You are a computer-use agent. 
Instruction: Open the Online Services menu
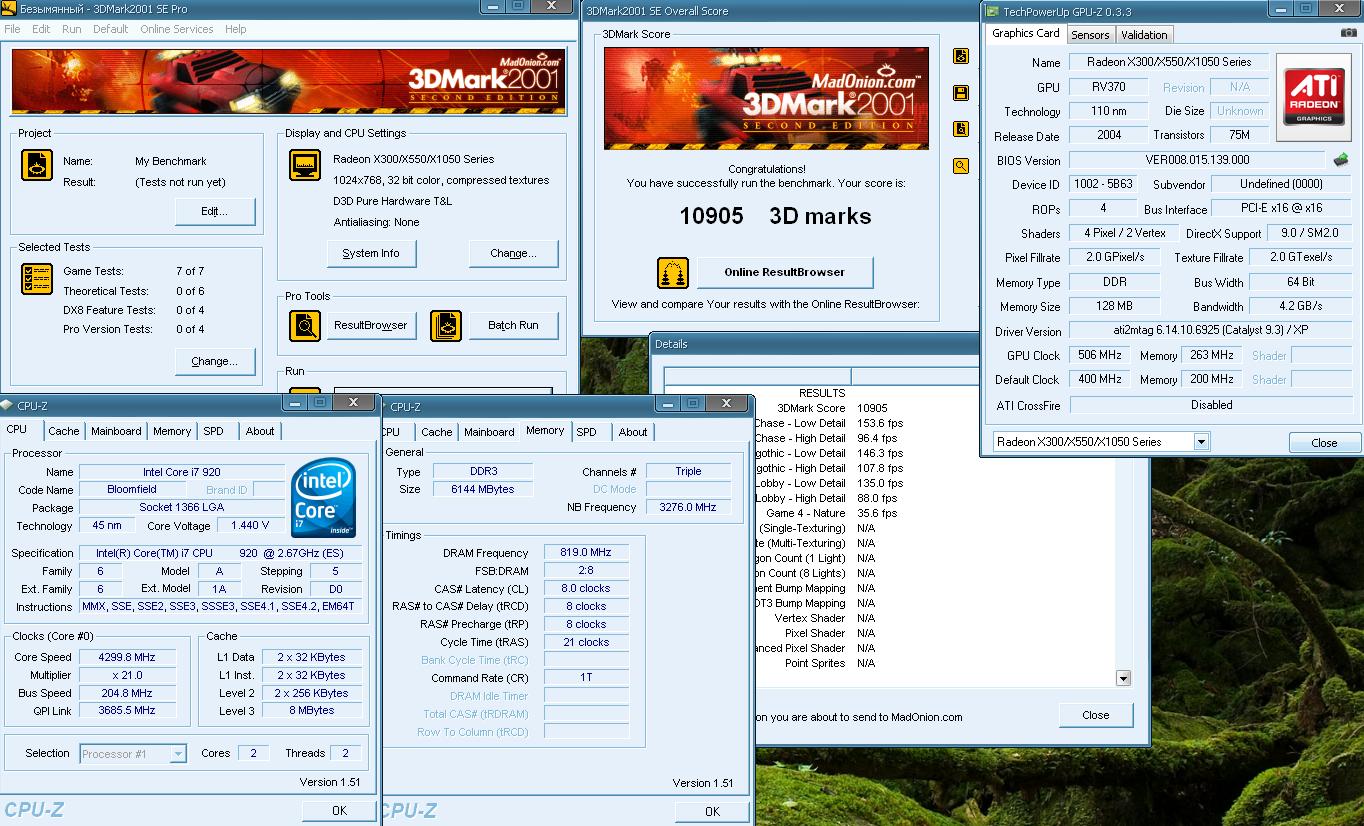point(177,29)
